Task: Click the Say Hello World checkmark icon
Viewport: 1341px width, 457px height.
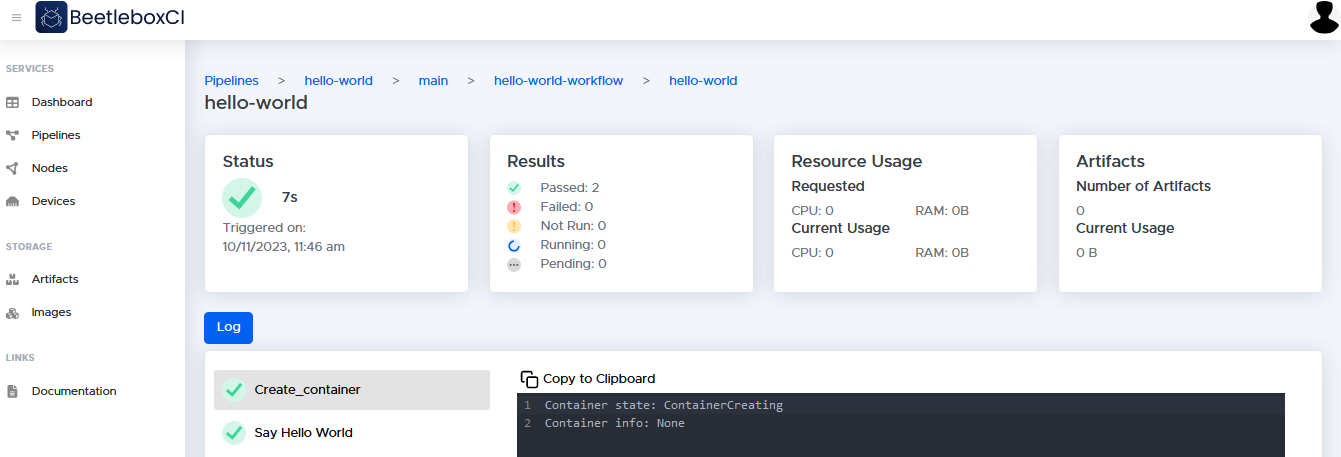Action: [x=234, y=433]
